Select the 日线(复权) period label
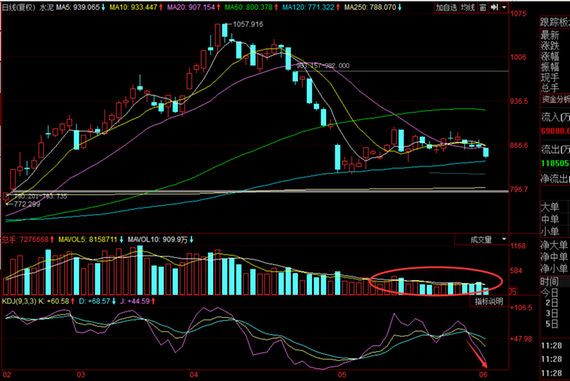 pyautogui.click(x=19, y=7)
